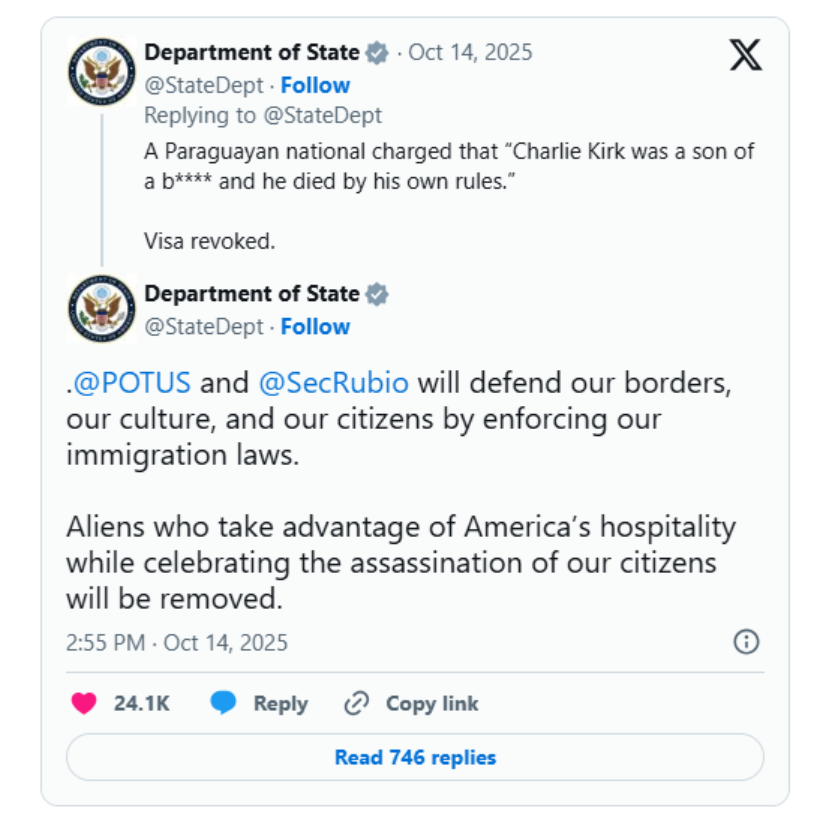This screenshot has width=826, height=832.
Task: Follow StateDept from the top tweet
Action: point(315,85)
